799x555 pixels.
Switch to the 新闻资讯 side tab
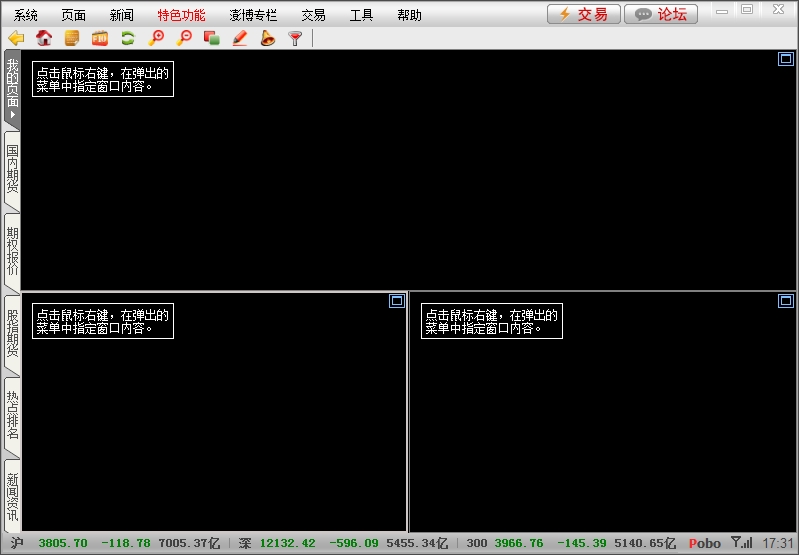coord(12,496)
